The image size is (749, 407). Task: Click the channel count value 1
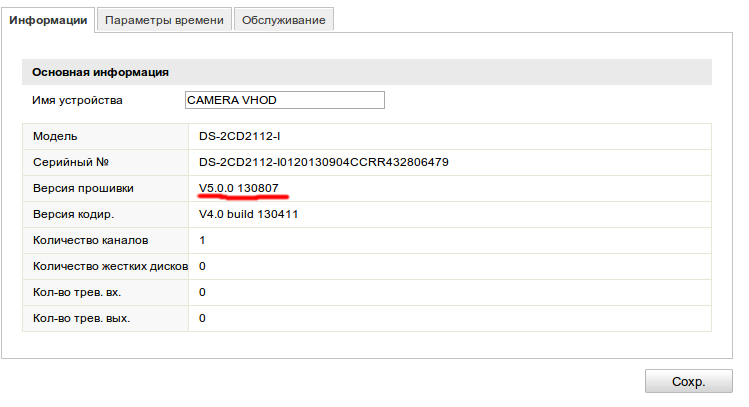[x=202, y=240]
